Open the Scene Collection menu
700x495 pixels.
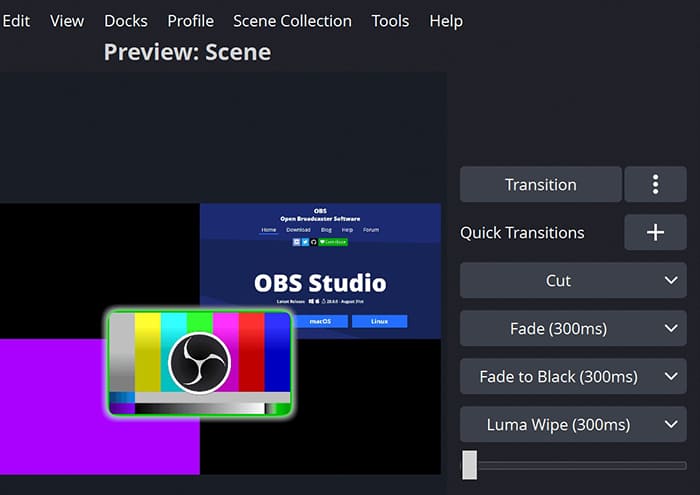click(292, 21)
